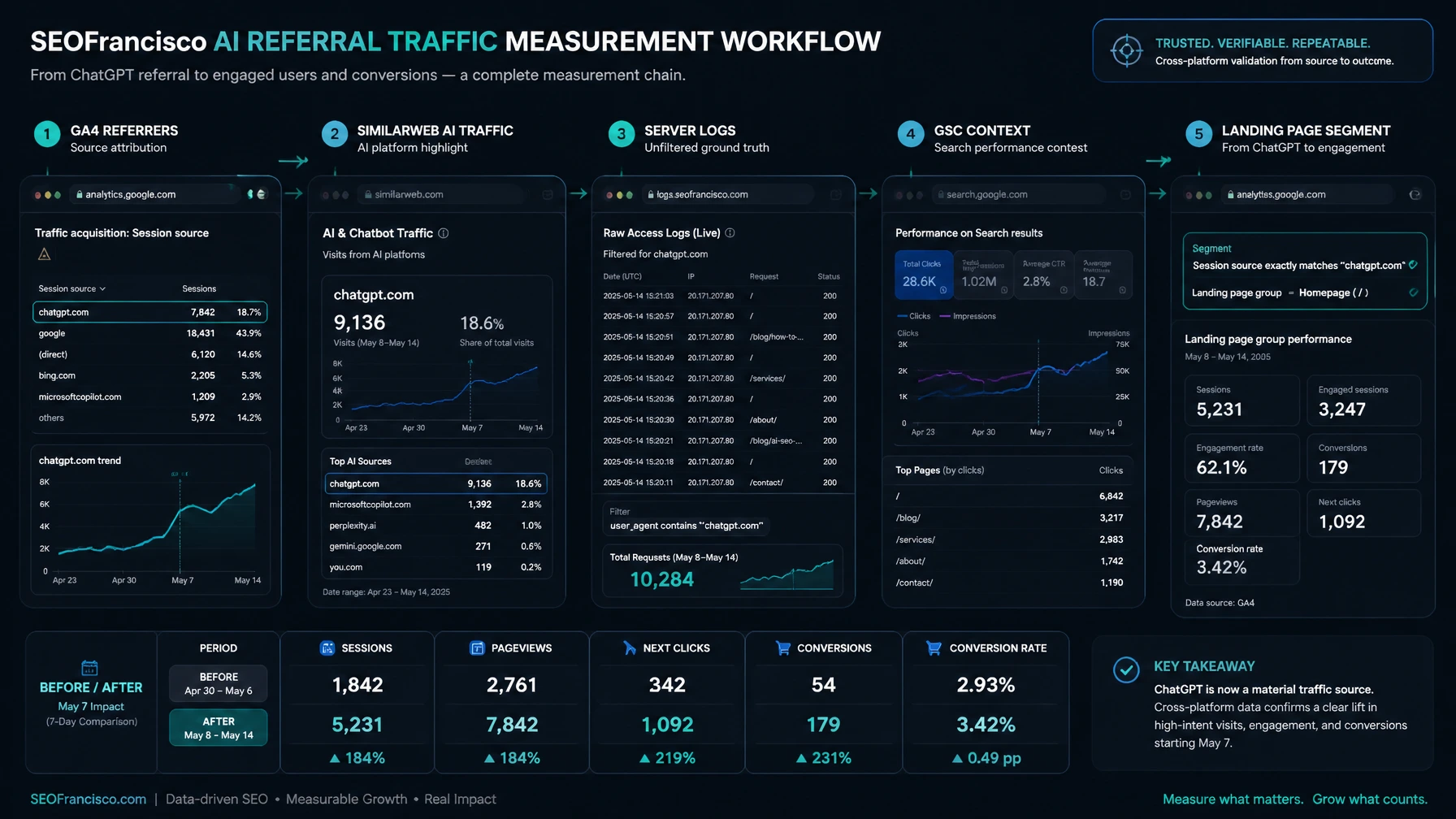The height and width of the screenshot is (819, 1456).
Task: Select the highlighted chatgpt.com row in Top AI Sources
Action: coord(435,483)
